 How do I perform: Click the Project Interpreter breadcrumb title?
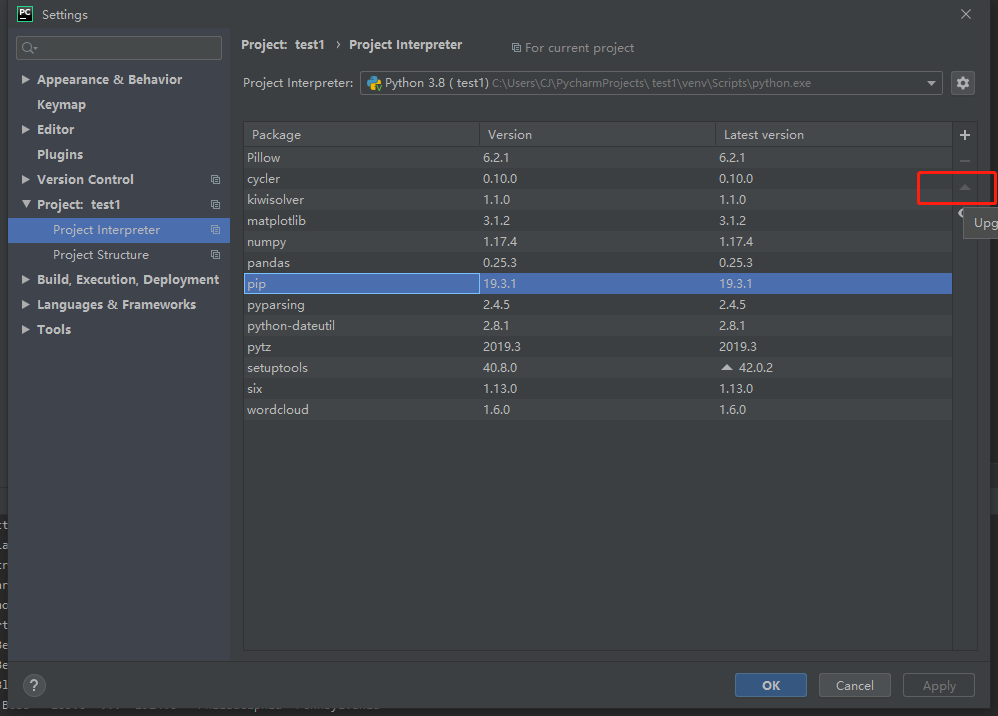pyautogui.click(x=405, y=45)
